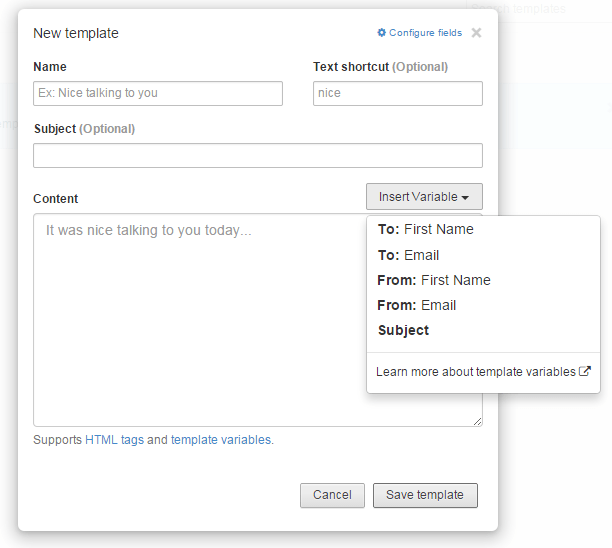The image size is (612, 548).
Task: Grab the Content textarea resize handle
Action: [477, 422]
